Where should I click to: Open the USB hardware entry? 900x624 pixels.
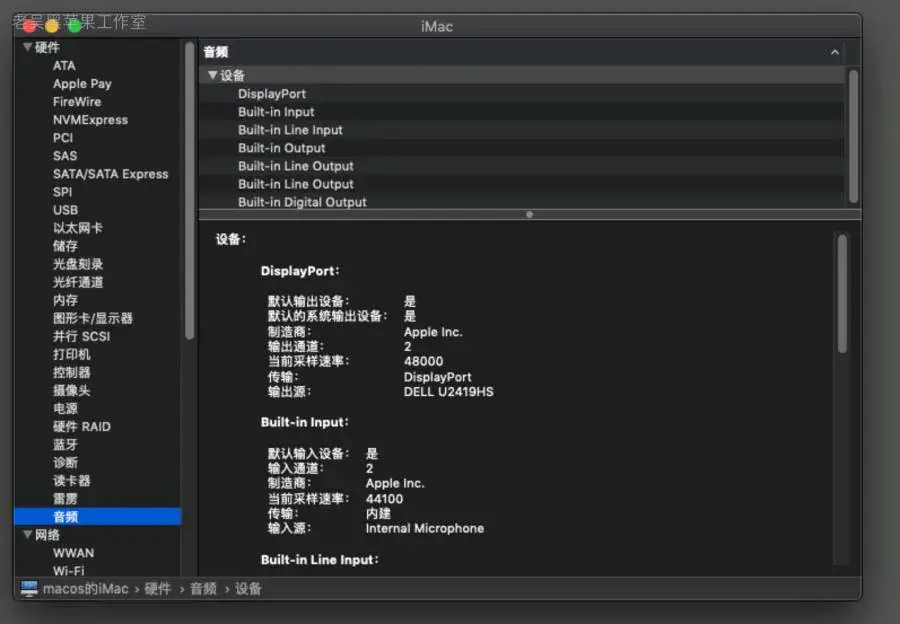coord(65,210)
